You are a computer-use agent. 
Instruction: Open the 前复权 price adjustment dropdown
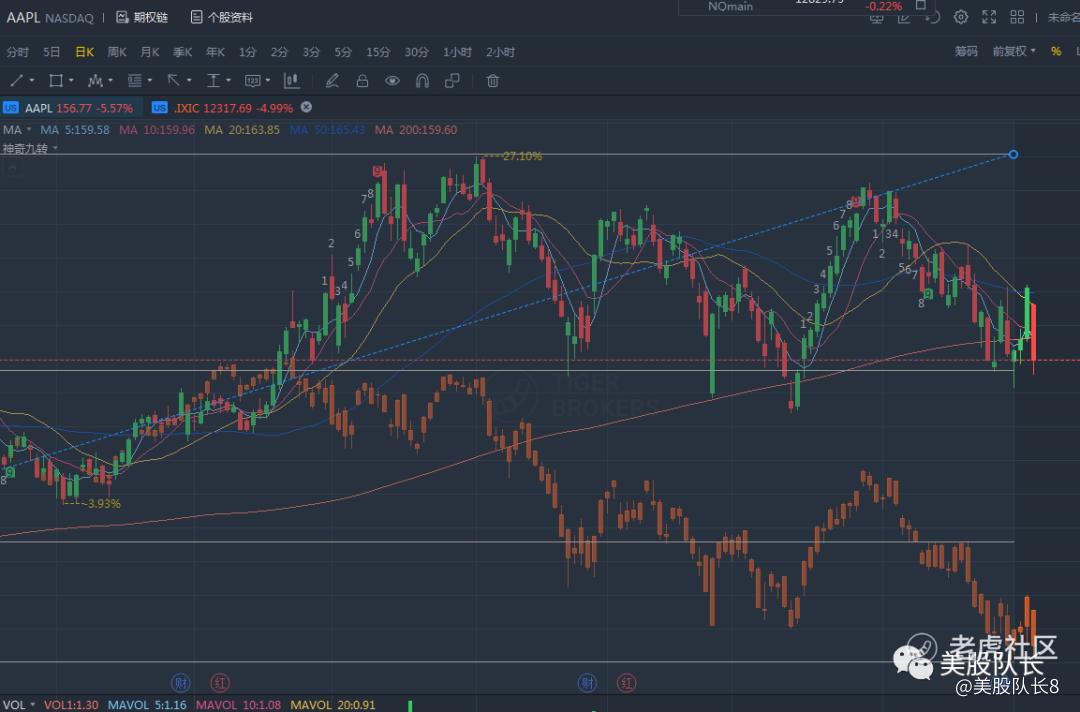(1014, 52)
